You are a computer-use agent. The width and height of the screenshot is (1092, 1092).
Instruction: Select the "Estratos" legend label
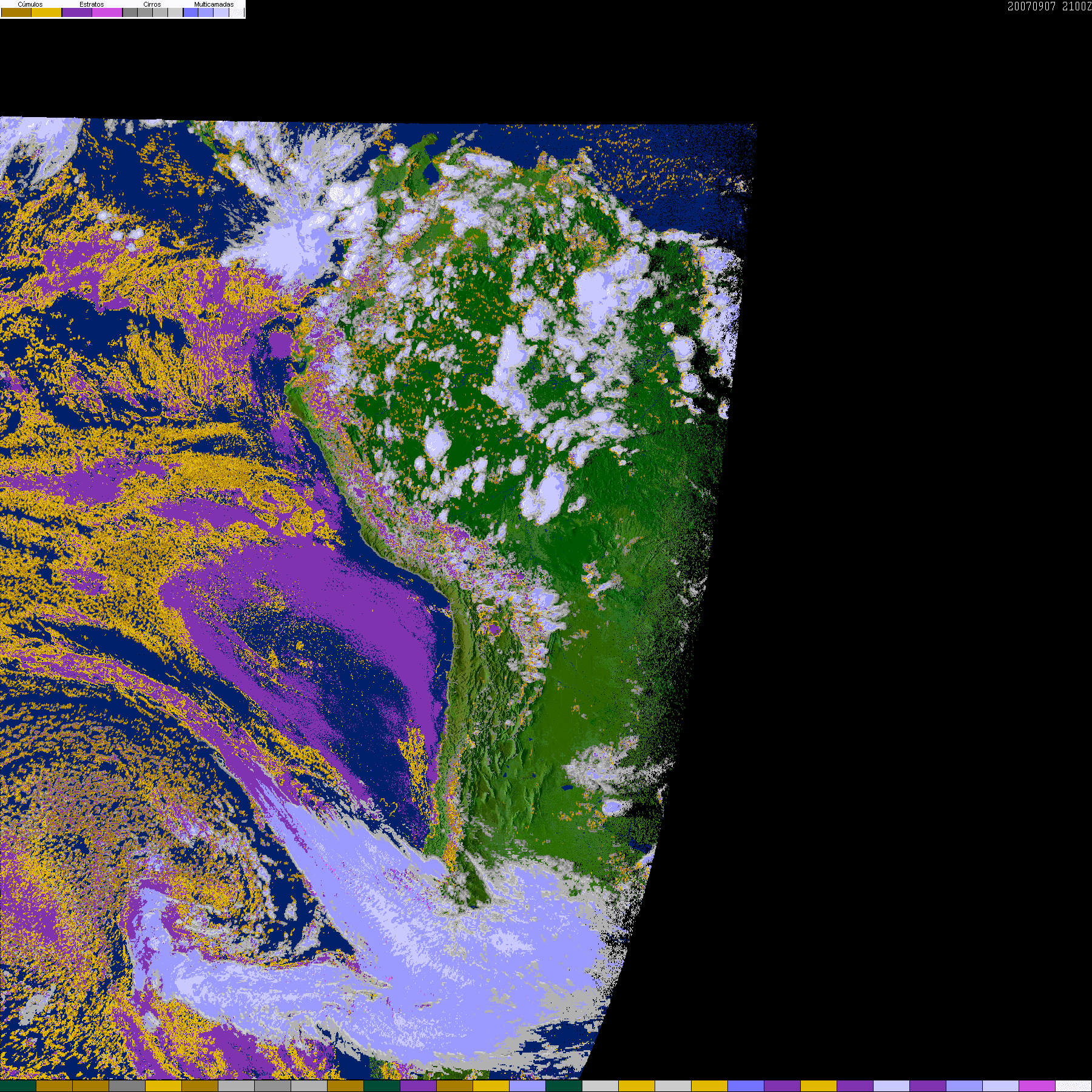click(x=92, y=4)
